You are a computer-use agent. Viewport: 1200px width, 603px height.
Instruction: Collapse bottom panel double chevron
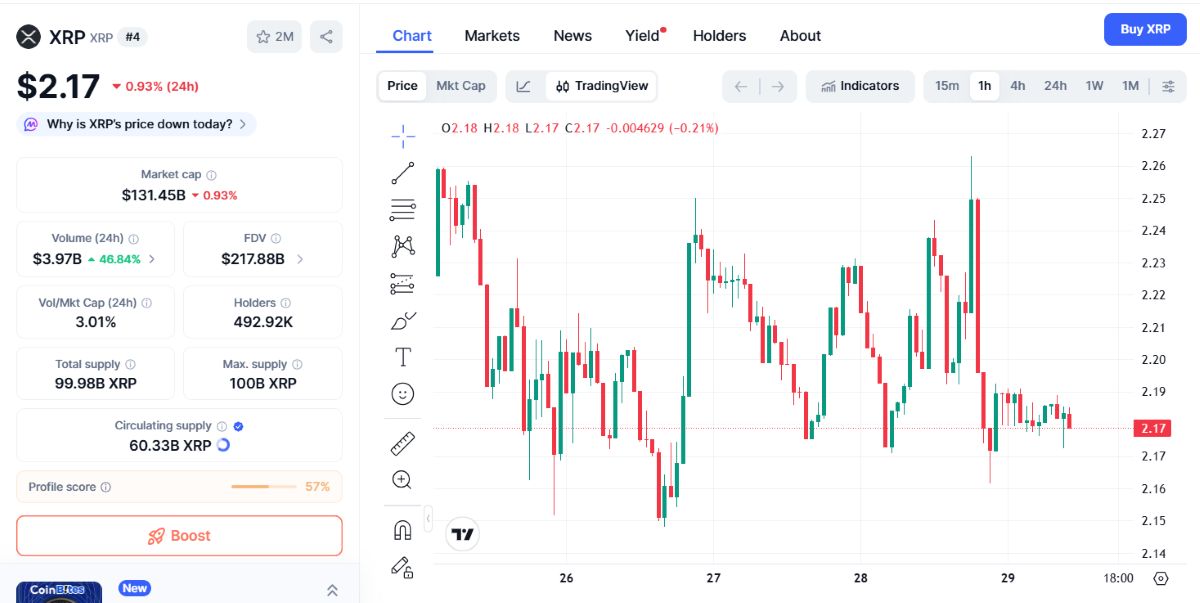(332, 590)
